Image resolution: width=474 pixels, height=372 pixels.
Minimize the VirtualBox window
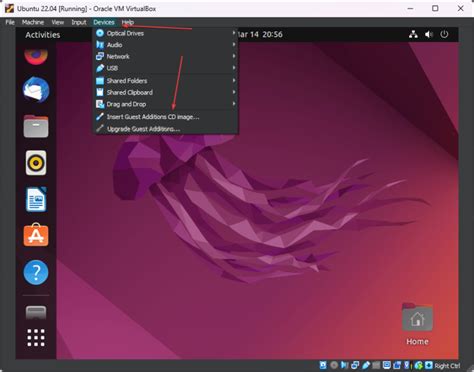point(410,8)
